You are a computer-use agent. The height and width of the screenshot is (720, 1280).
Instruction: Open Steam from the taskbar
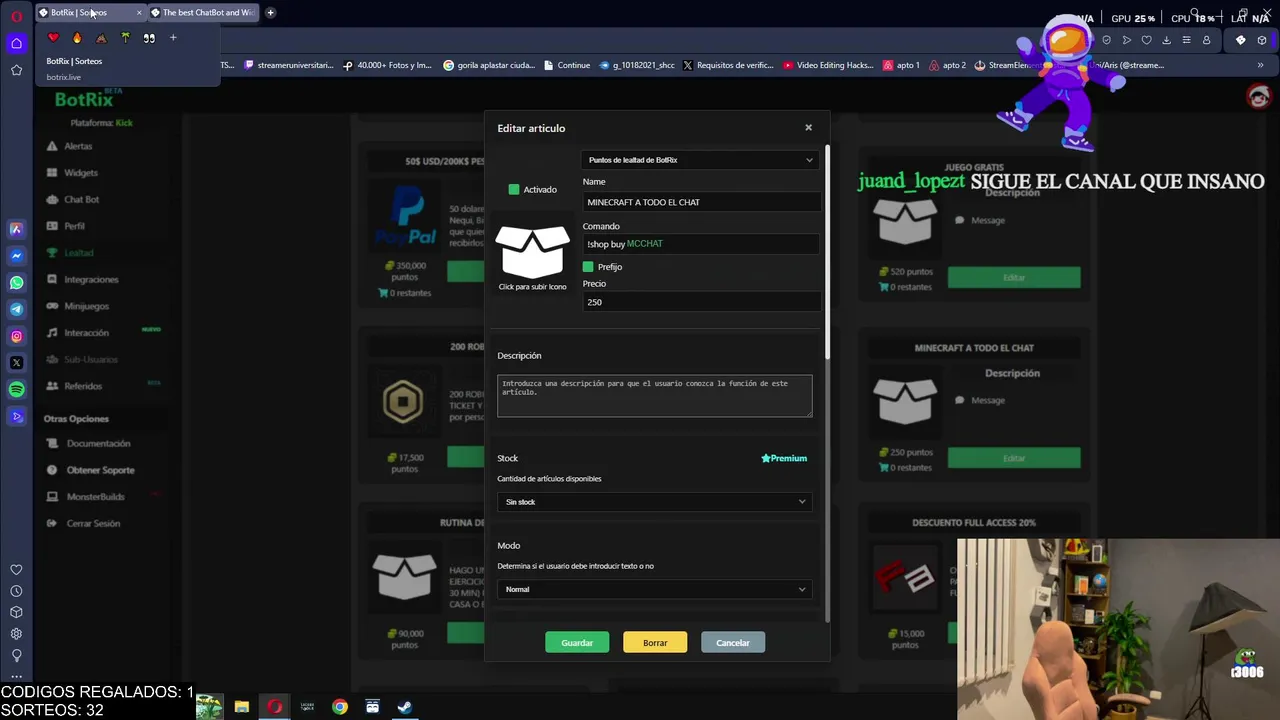(405, 707)
